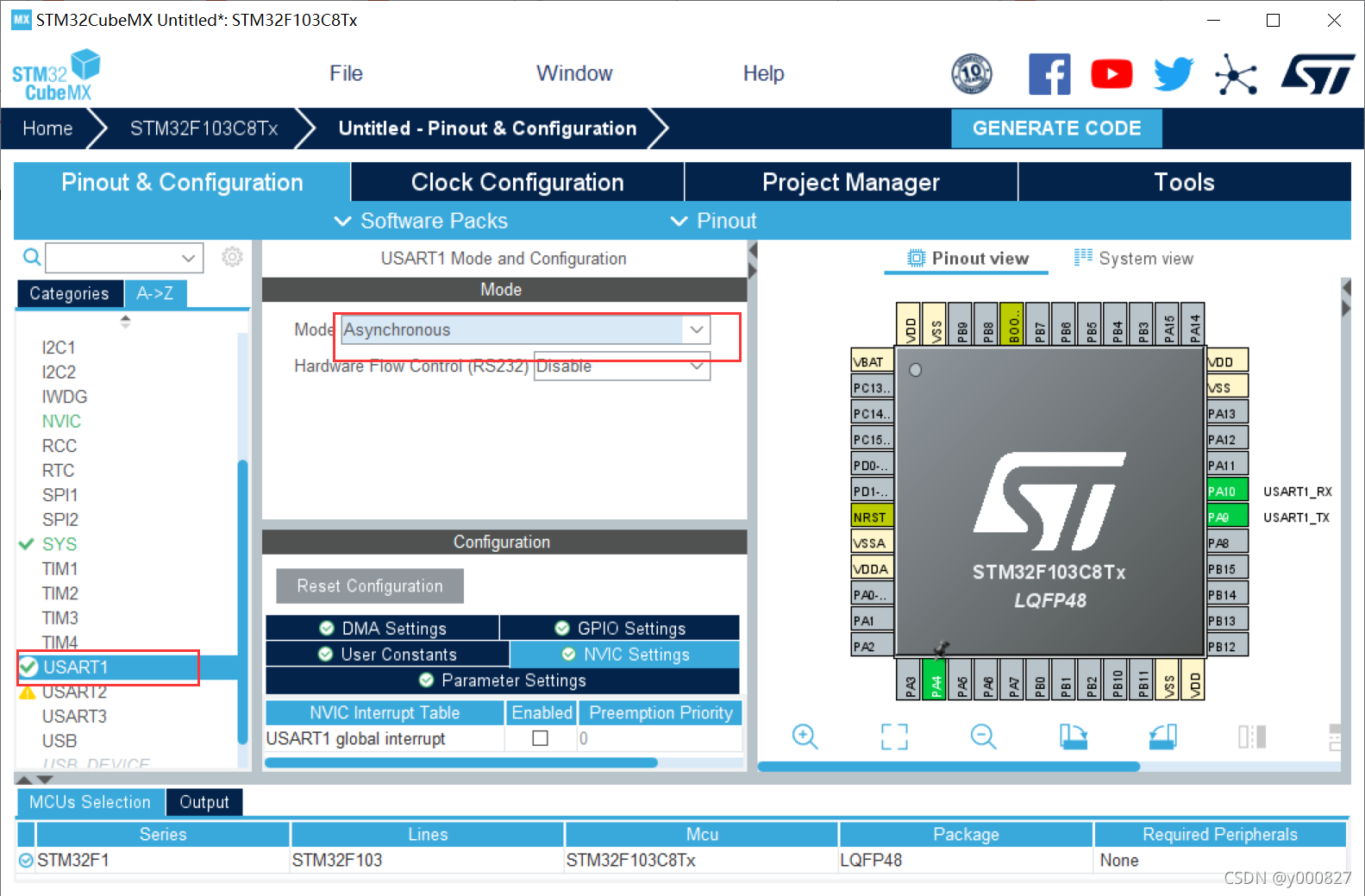Rotate the chip clockwise icon
The width and height of the screenshot is (1365, 896).
(x=1073, y=736)
